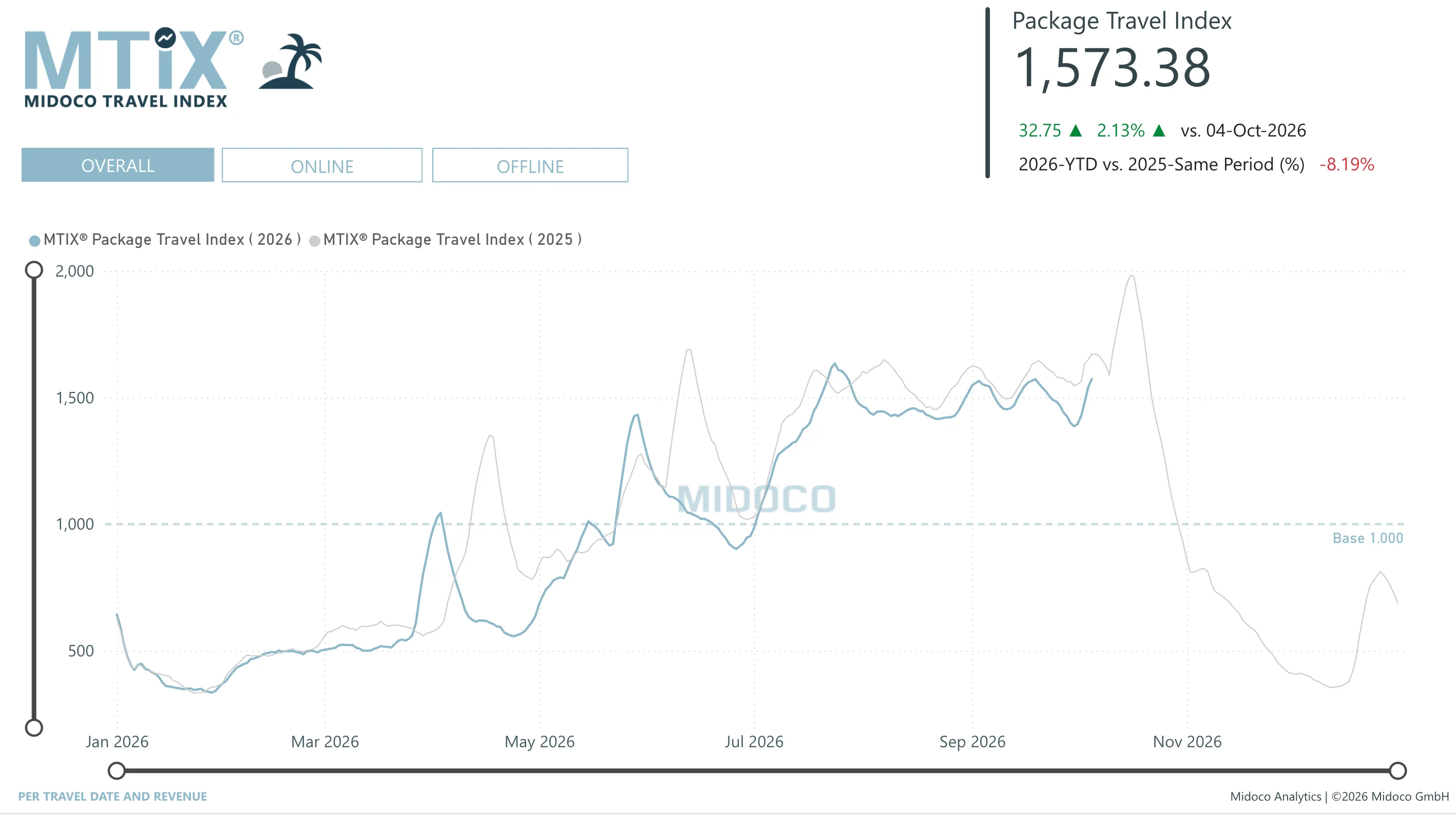1456x815 pixels.
Task: Switch to the ONLINE tab
Action: tap(321, 166)
